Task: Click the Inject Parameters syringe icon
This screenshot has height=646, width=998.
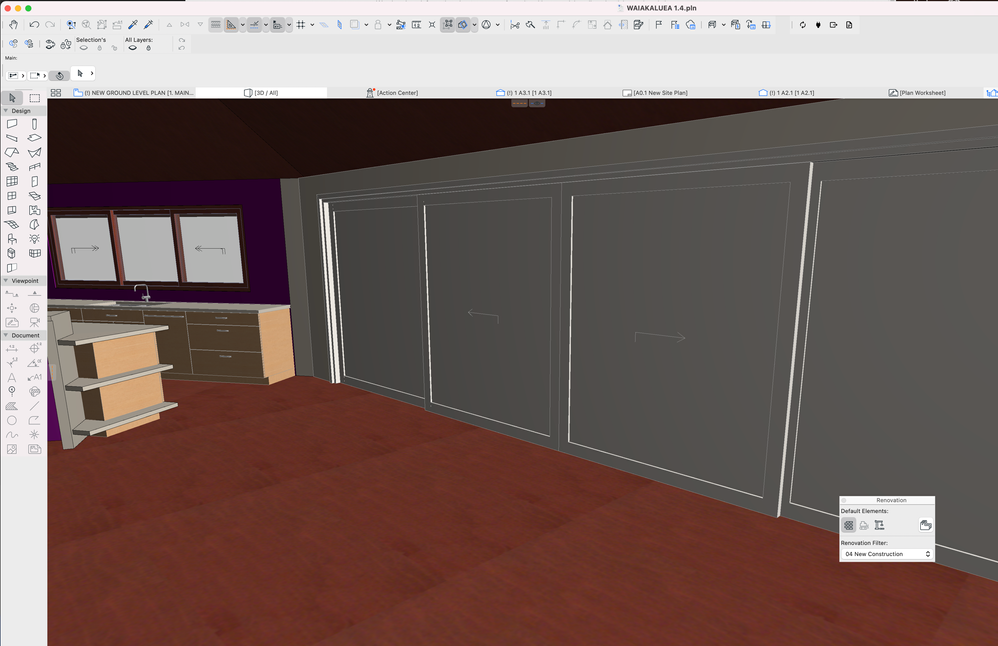Action: pyautogui.click(x=148, y=25)
